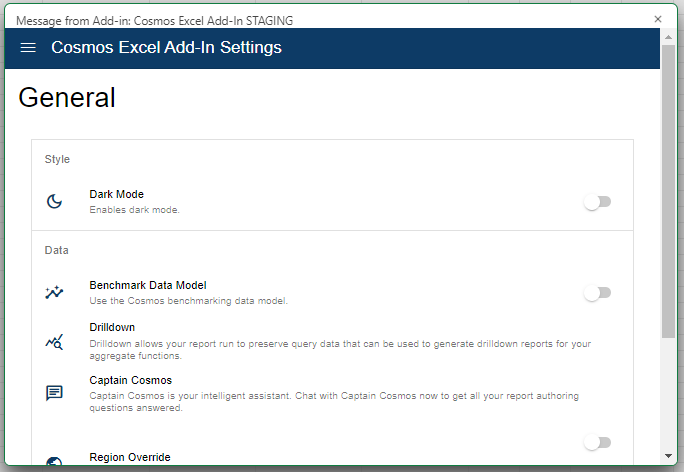Click the scrollbar down arrow

pos(668,456)
